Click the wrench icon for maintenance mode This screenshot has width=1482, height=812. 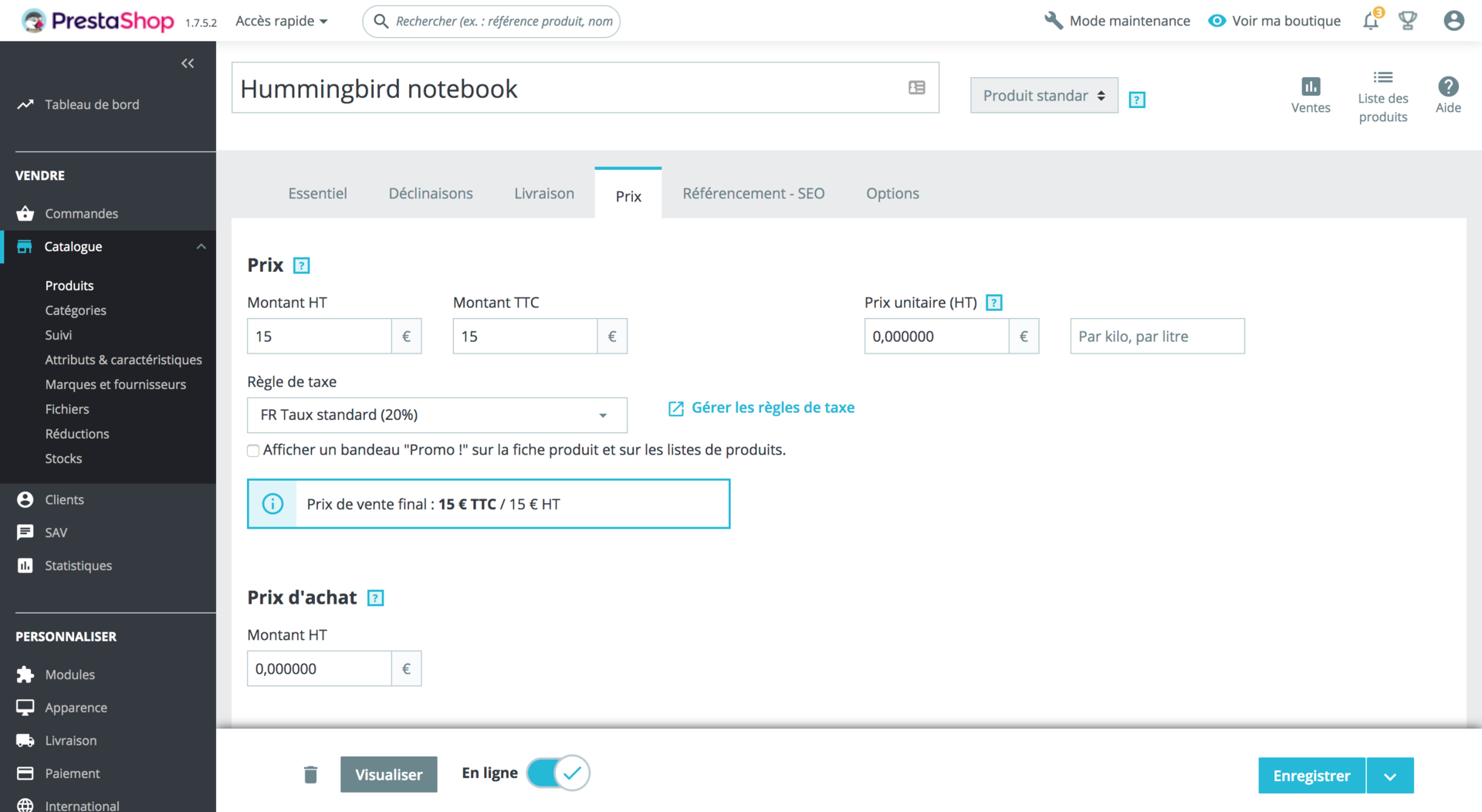click(x=1054, y=21)
